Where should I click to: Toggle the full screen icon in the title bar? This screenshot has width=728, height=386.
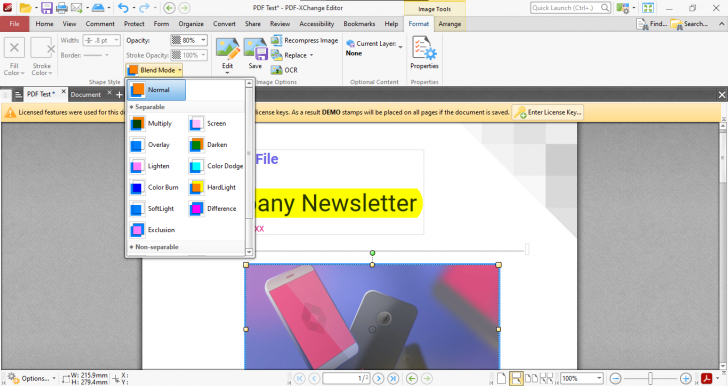[648, 7]
